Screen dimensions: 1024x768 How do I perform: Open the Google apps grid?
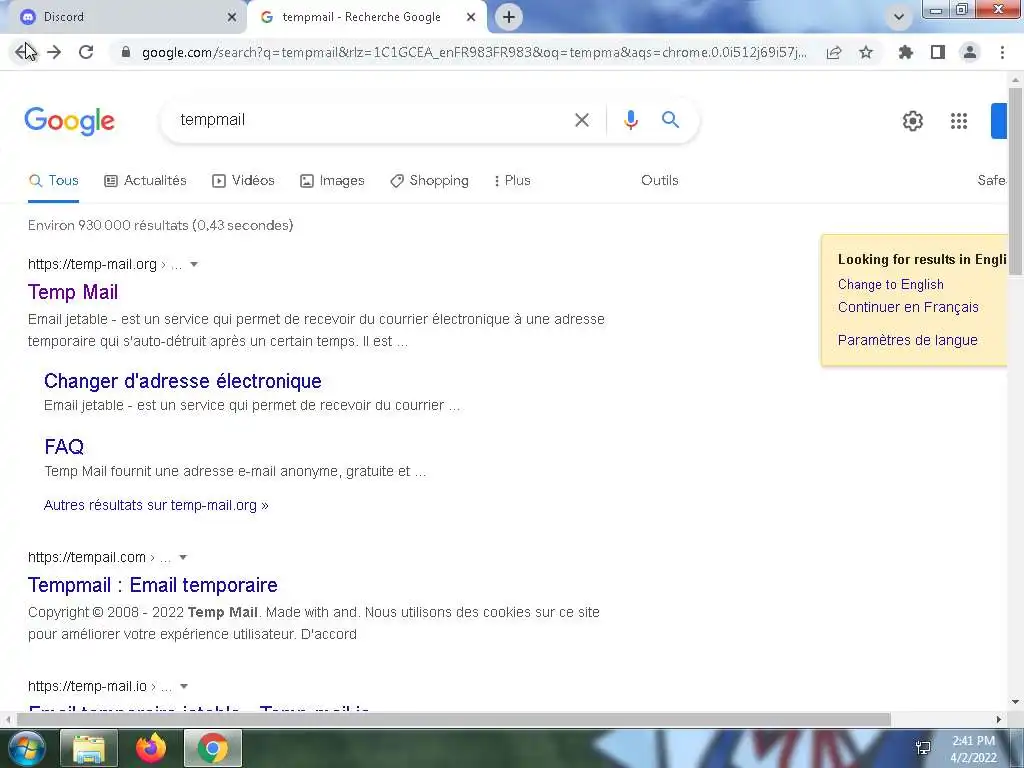coord(959,121)
